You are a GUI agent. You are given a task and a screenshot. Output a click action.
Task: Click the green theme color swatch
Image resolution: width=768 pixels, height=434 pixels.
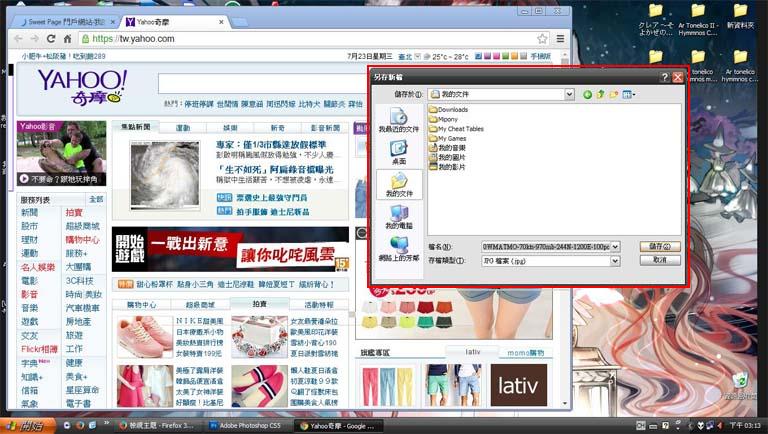(505, 56)
